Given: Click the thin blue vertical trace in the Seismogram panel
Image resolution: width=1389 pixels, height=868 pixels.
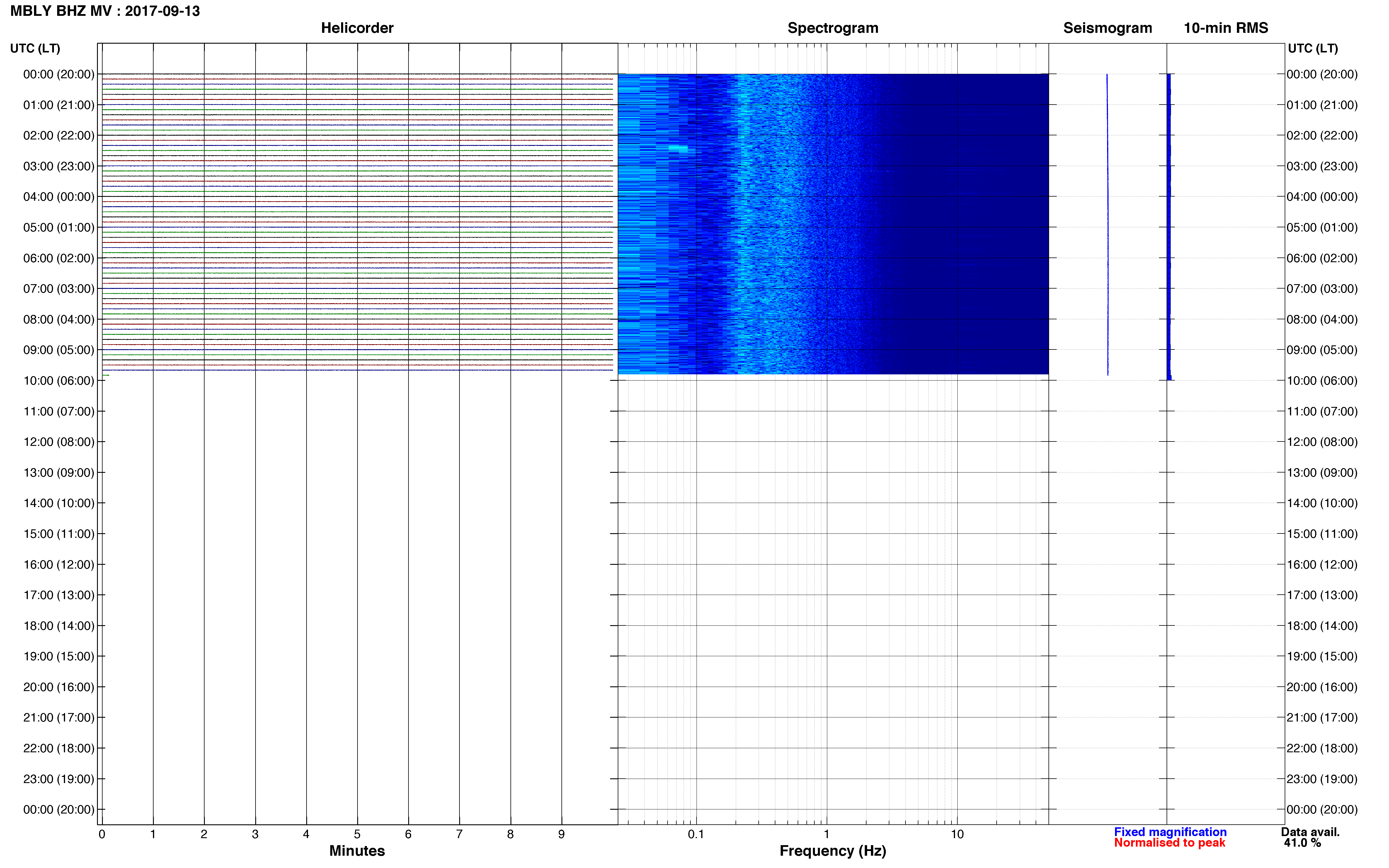Looking at the screenshot, I should [x=1107, y=224].
